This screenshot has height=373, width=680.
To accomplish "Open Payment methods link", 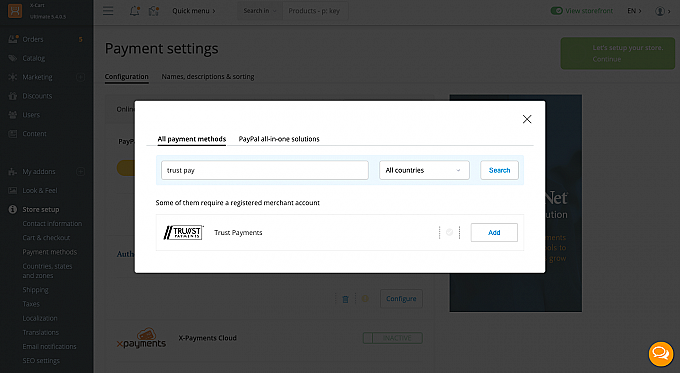I will pyautogui.click(x=49, y=252).
